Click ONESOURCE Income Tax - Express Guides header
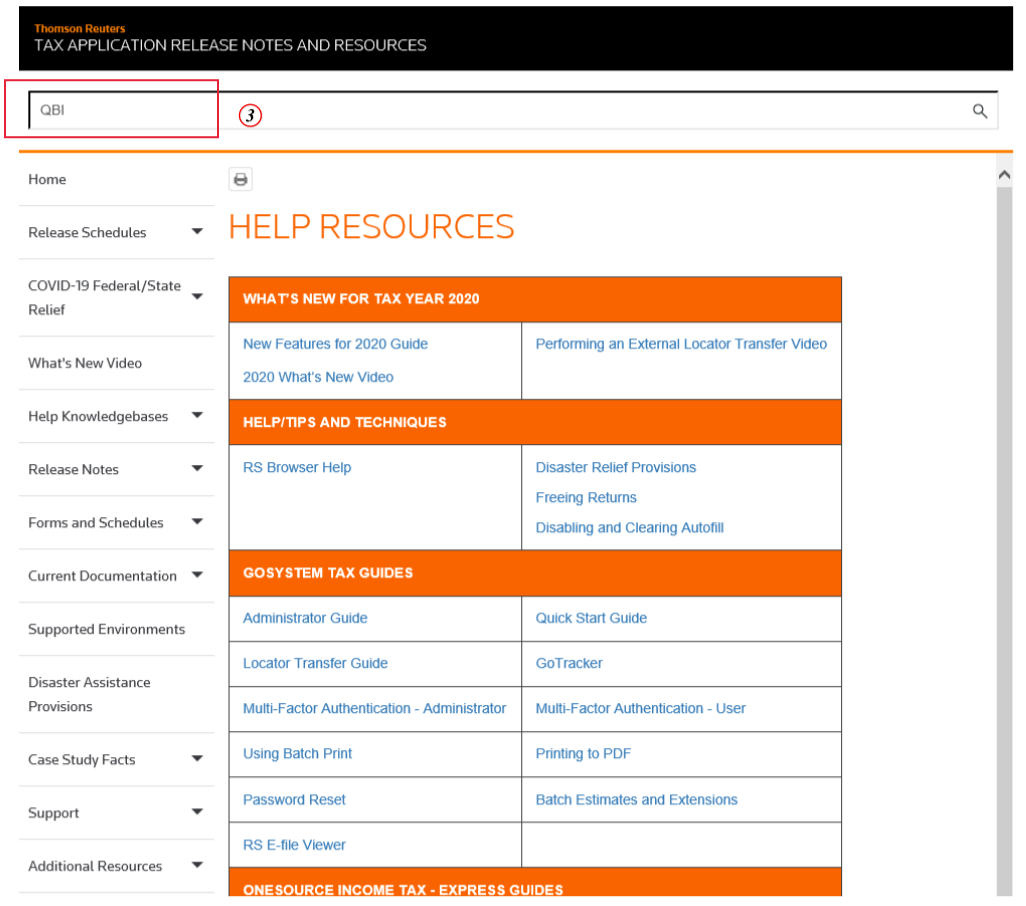The image size is (1026, 906). pyautogui.click(x=402, y=890)
